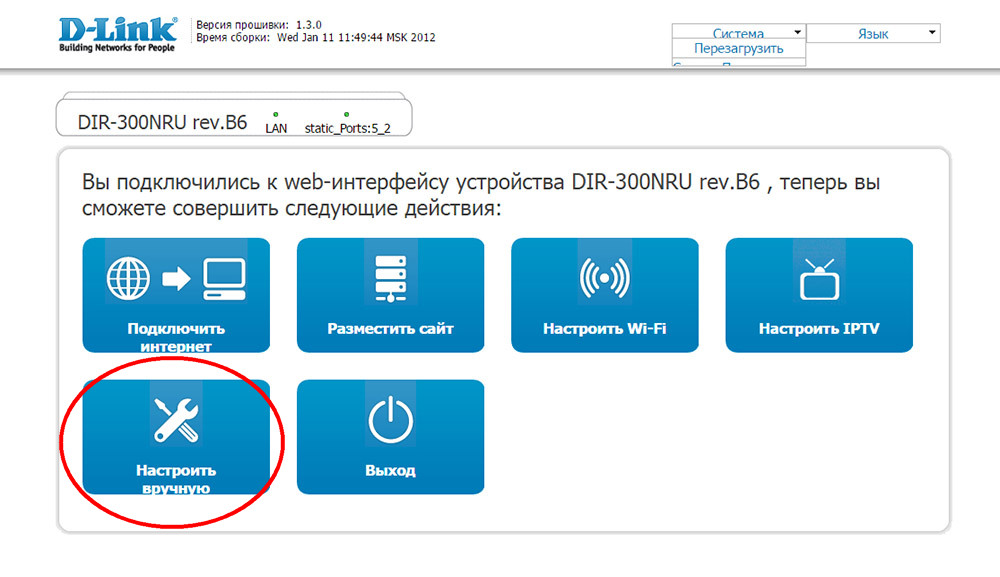
Task: Select Перезагрузить from the system menu
Action: pyautogui.click(x=739, y=49)
